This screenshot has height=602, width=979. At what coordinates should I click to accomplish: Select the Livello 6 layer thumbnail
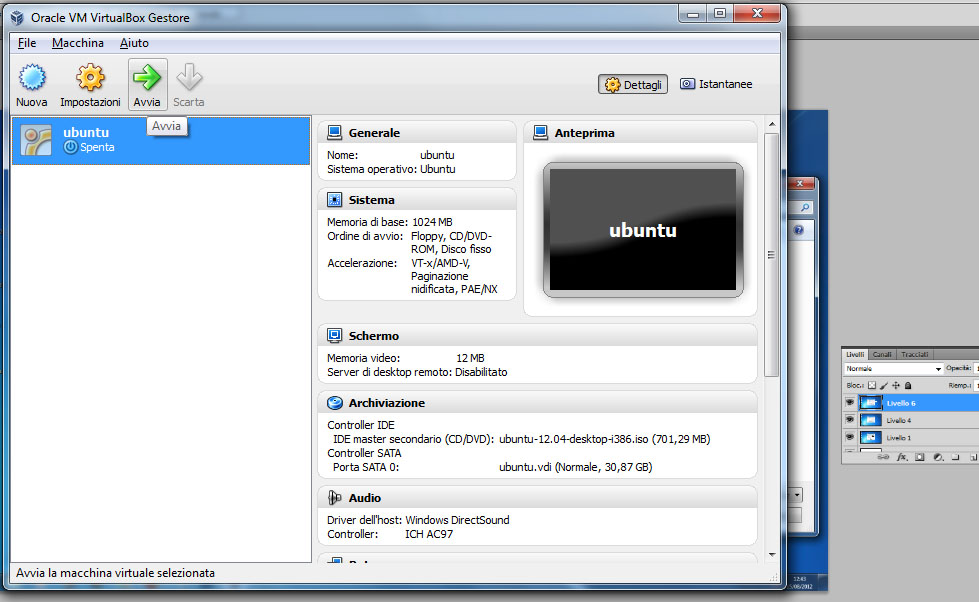pyautogui.click(x=870, y=403)
